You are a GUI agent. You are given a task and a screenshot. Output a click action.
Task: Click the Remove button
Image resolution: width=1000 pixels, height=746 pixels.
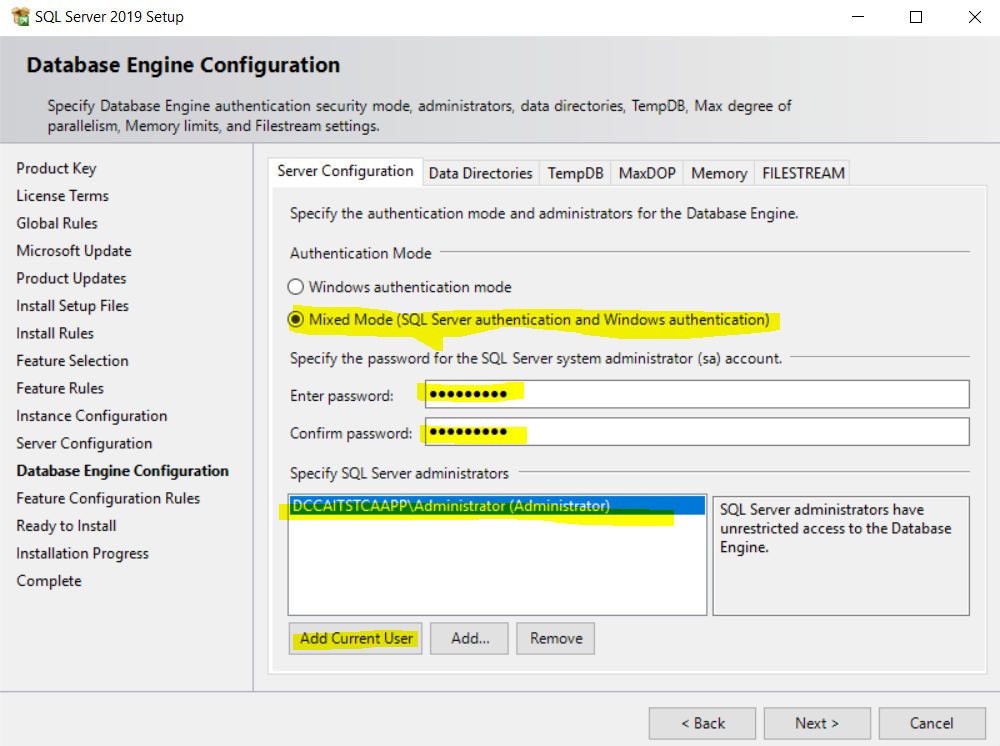[x=555, y=638]
